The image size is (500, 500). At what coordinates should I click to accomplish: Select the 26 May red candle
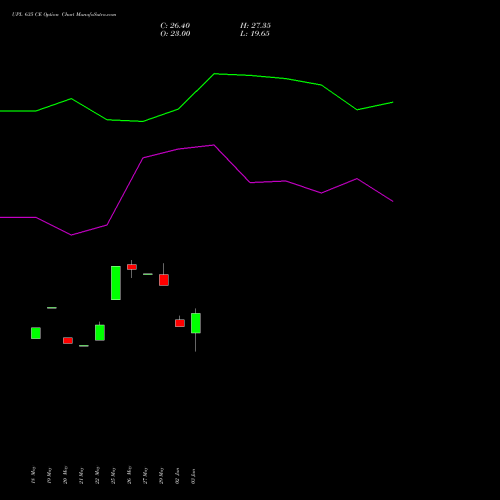[x=132, y=267]
